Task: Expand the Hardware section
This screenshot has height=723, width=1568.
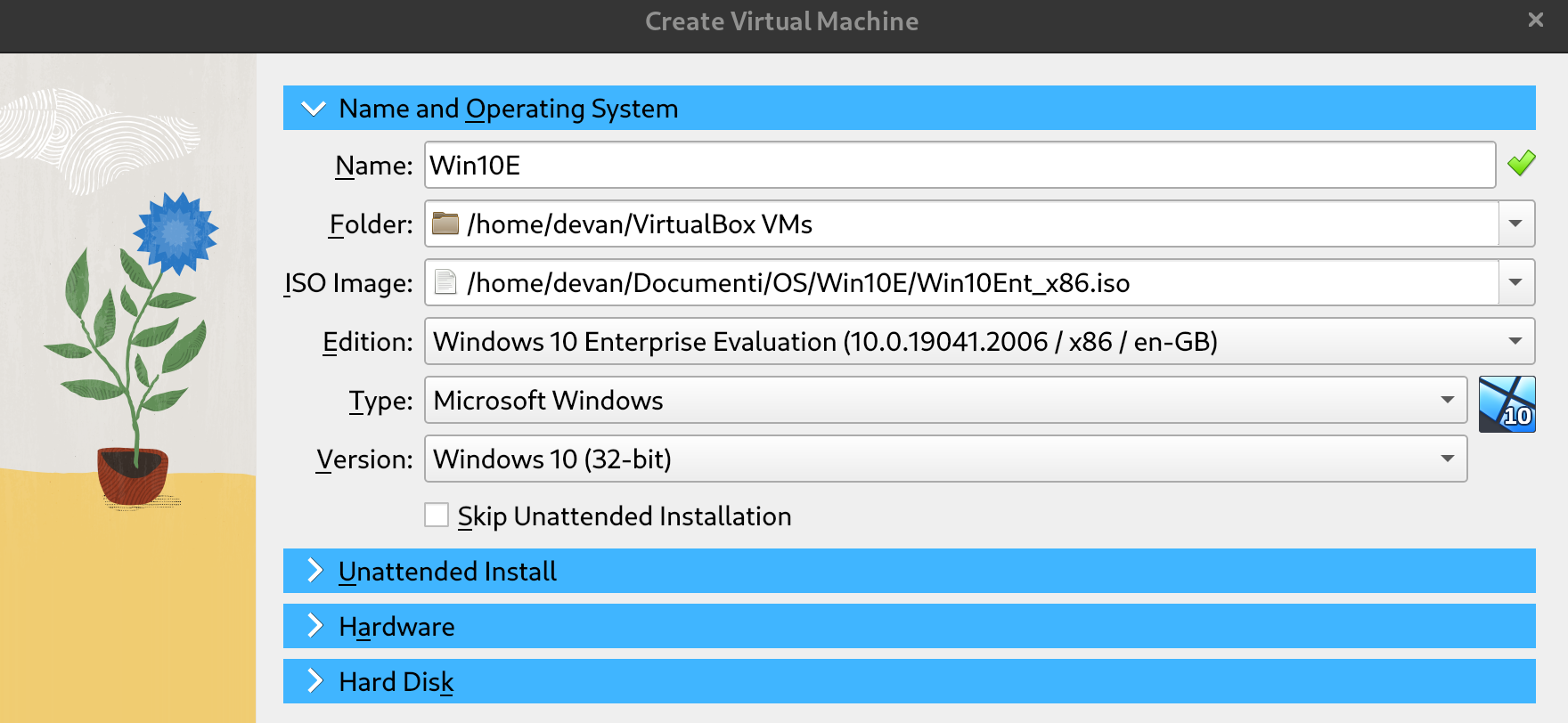Action: [x=397, y=626]
